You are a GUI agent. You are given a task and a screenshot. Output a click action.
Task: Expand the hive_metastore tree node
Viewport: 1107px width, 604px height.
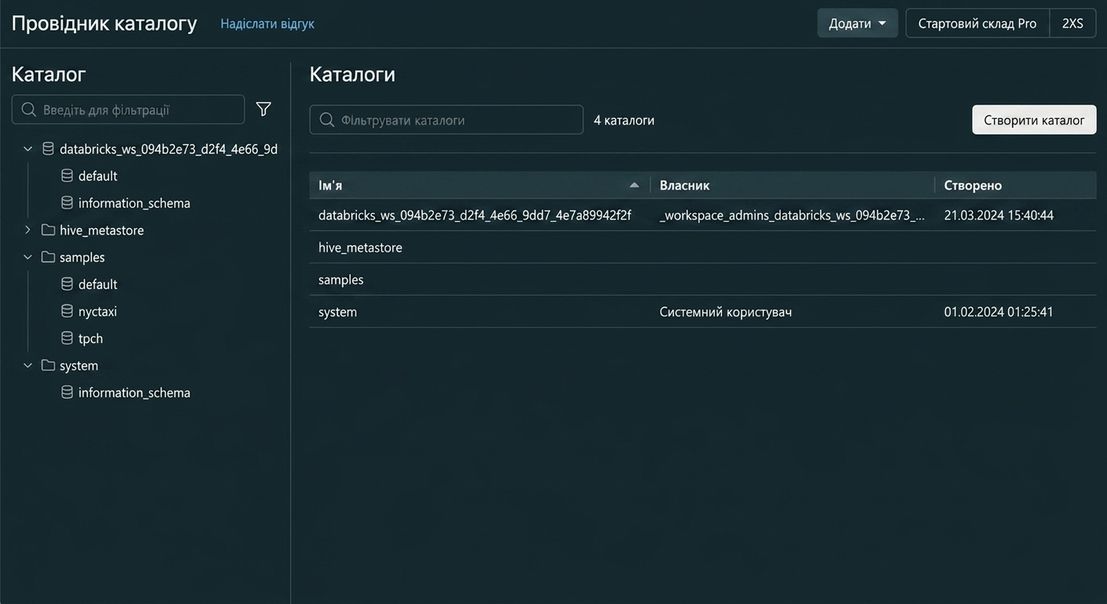click(x=28, y=230)
